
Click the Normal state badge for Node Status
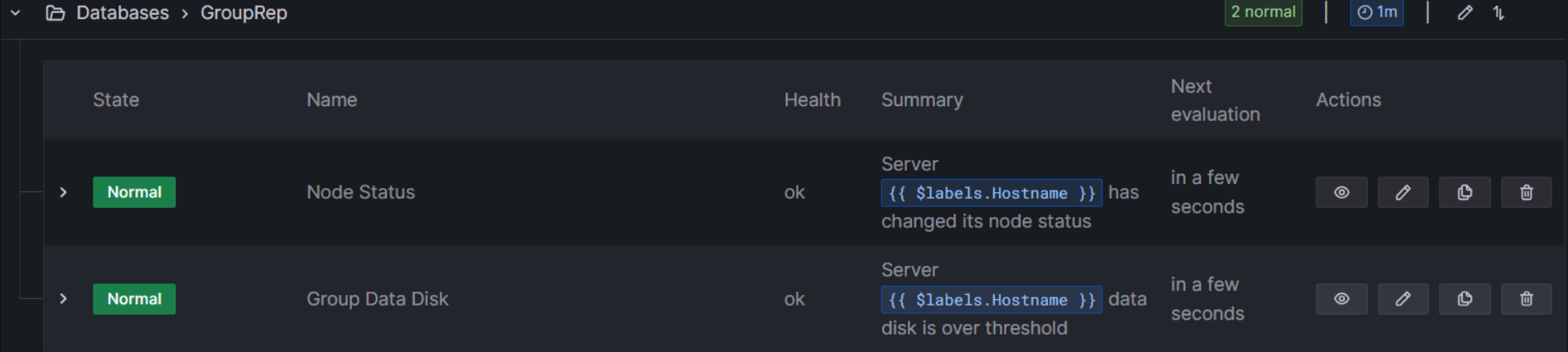click(134, 192)
